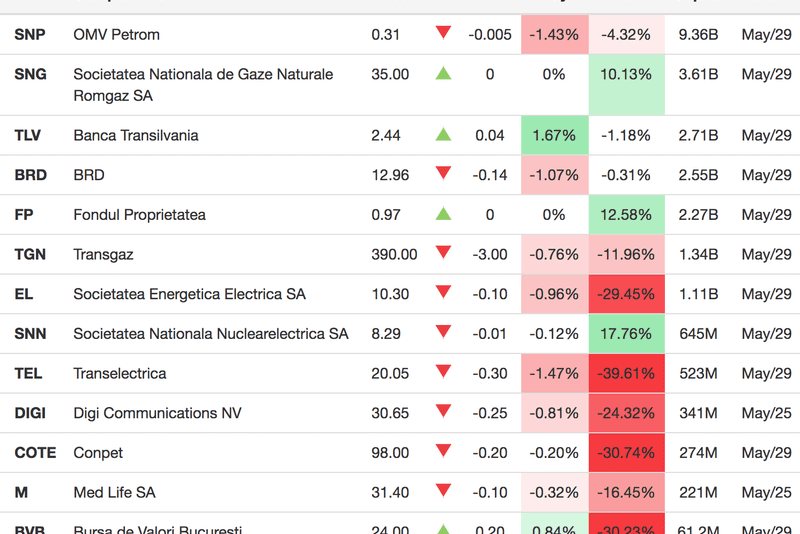Open Societatea Nationala Nuclearelectrica SA company page
The width and height of the screenshot is (800, 534).
point(211,334)
